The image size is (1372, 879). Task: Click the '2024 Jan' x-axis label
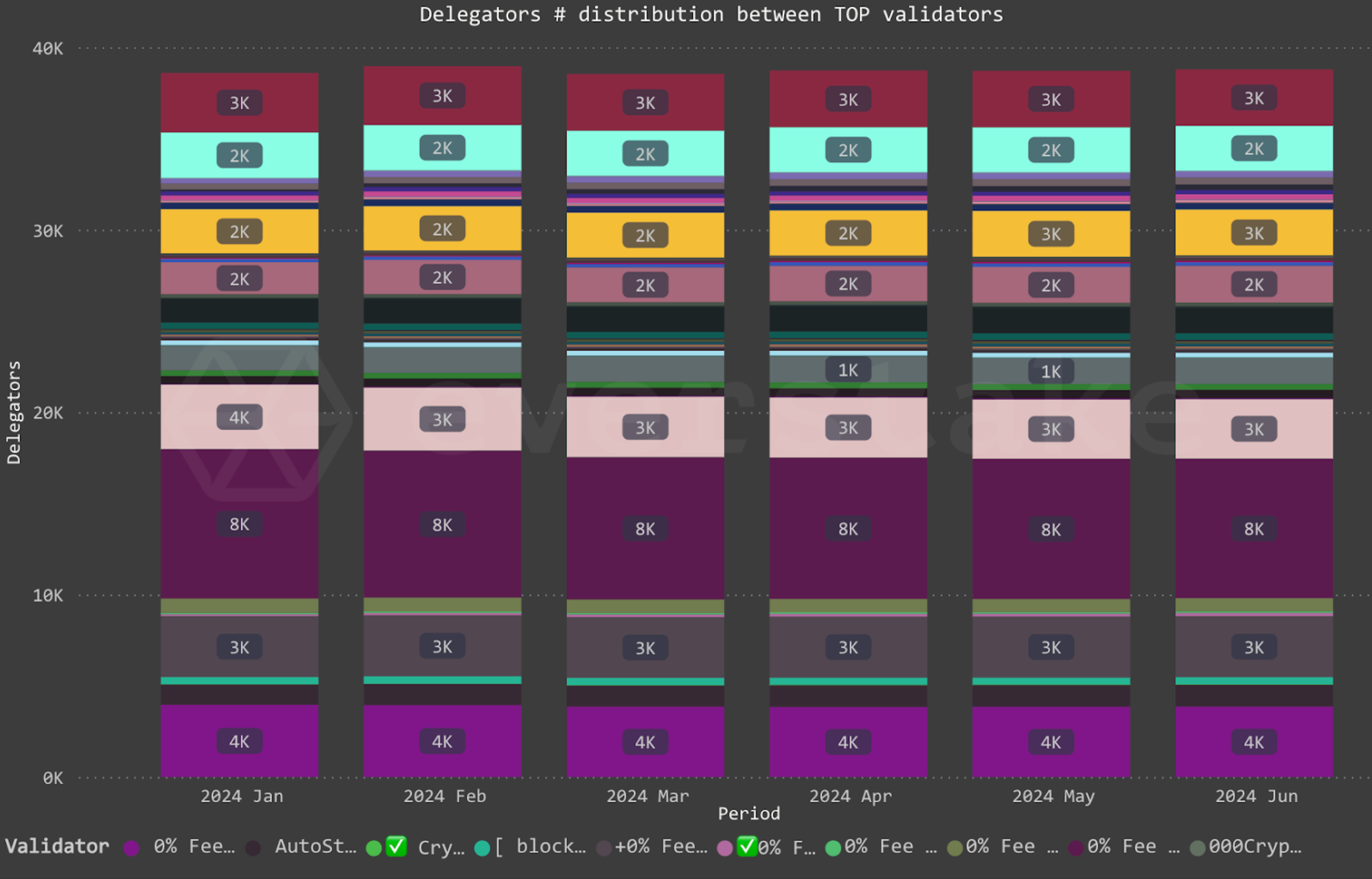point(241,796)
